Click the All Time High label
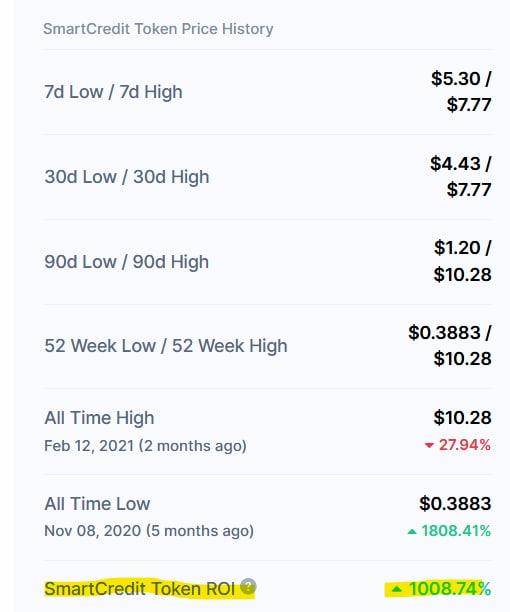Image resolution: width=510 pixels, height=612 pixels. 99,418
